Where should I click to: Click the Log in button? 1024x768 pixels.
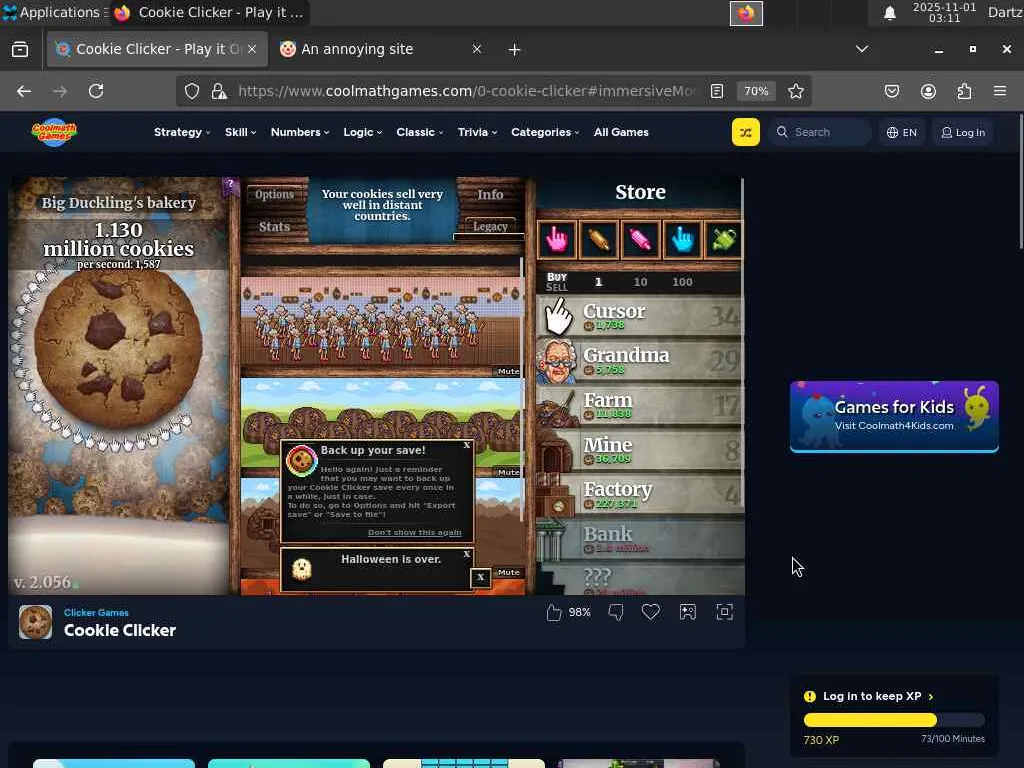point(963,133)
